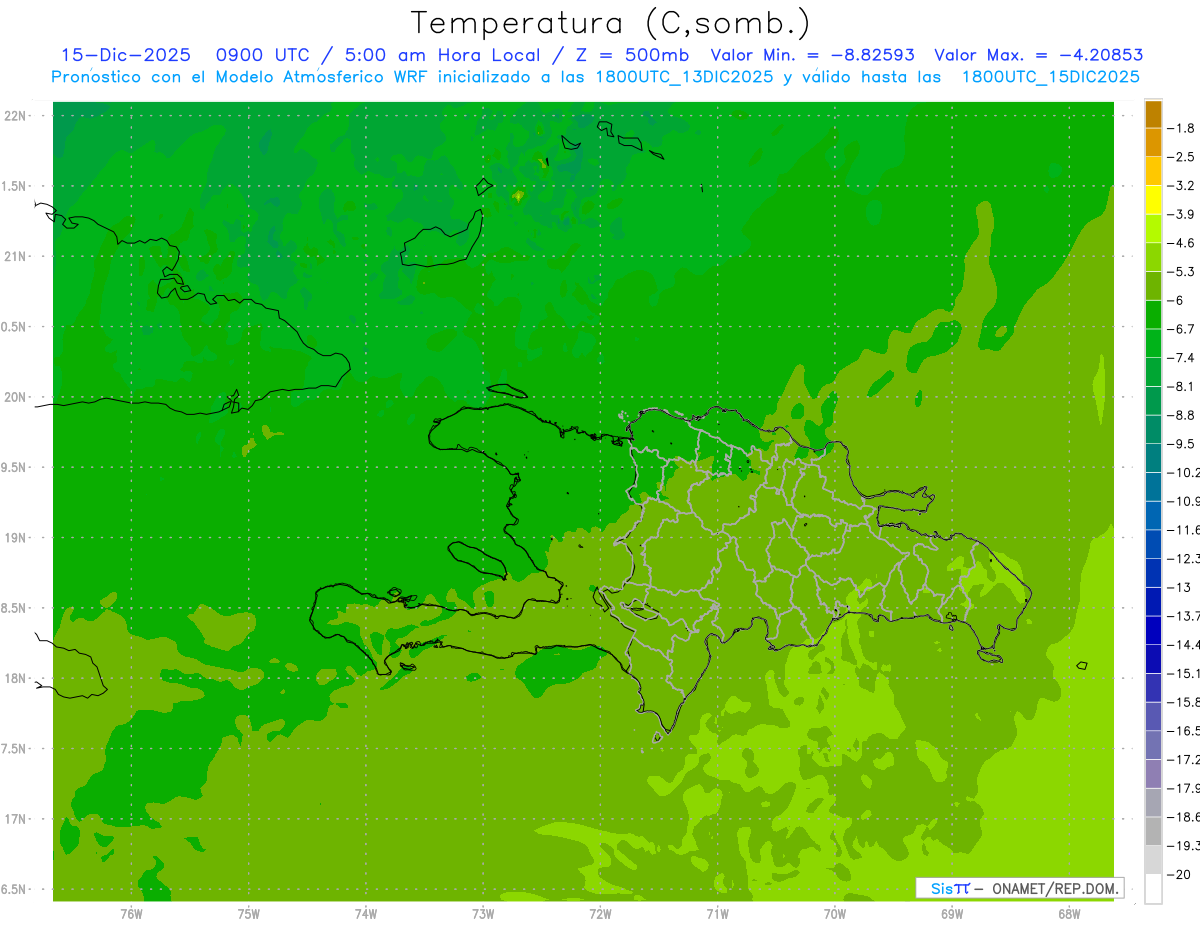
Task: Click the "Valor Min. = -8.82593" value
Action: pos(812,55)
